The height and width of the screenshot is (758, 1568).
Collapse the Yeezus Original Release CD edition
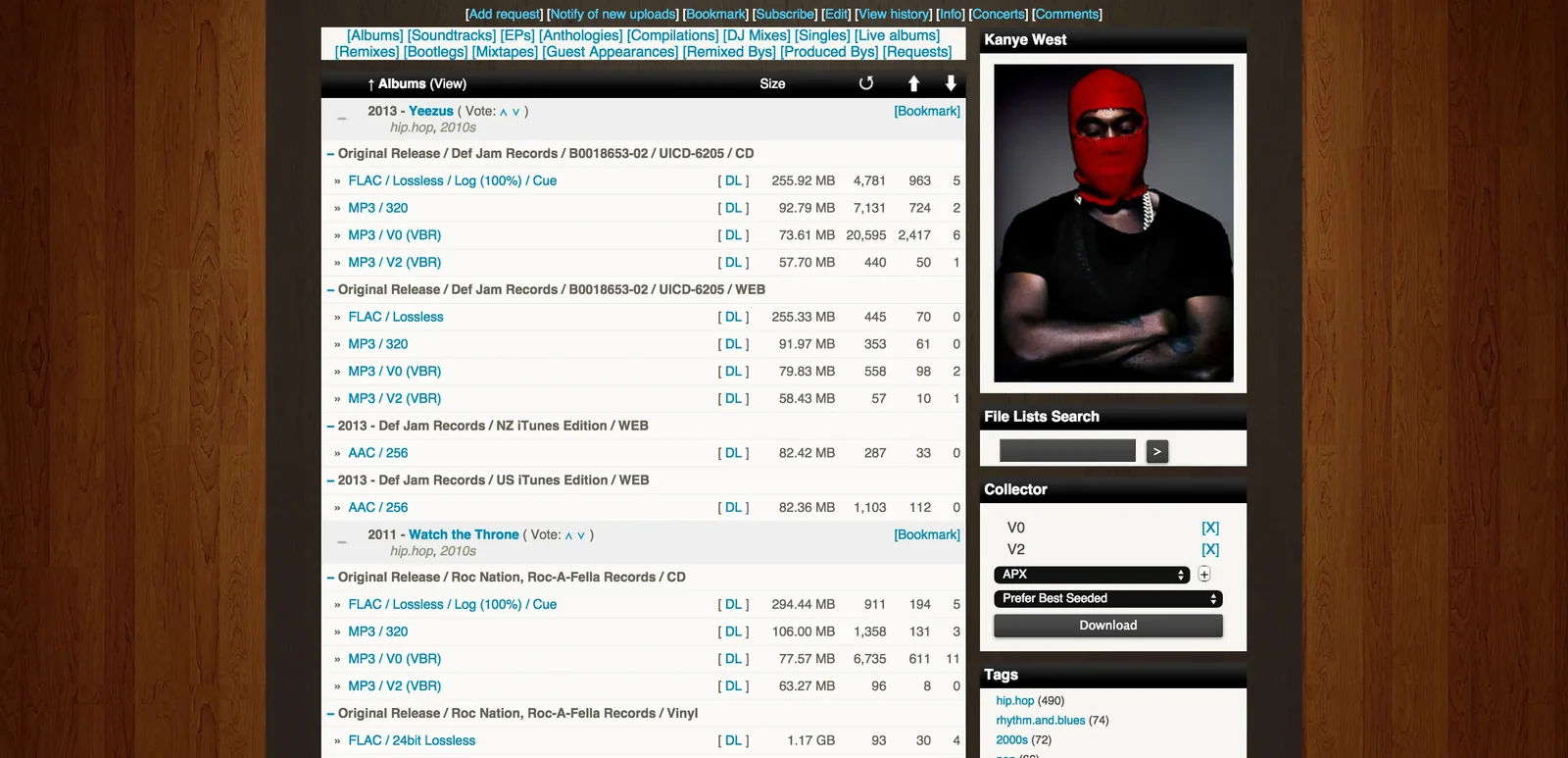pyautogui.click(x=330, y=154)
